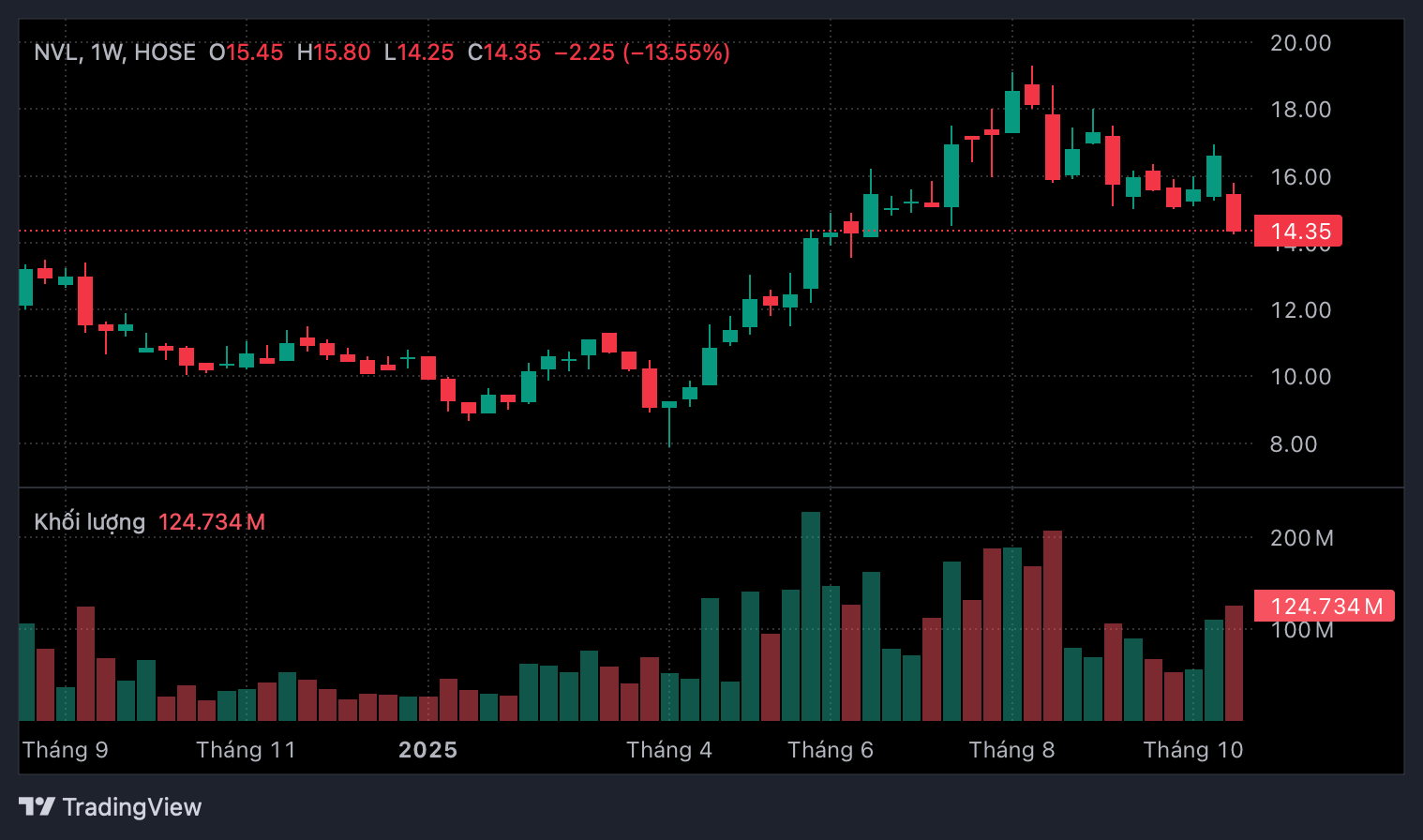Click the red 14.35 current price tag
Viewport: 1423px width, 840px height.
(x=1298, y=232)
